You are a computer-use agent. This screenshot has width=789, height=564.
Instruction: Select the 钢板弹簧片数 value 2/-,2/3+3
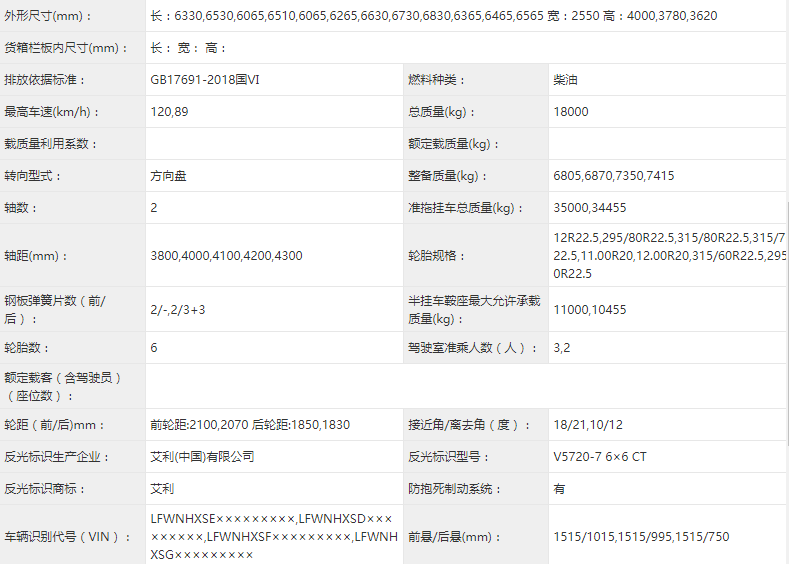[x=178, y=310]
